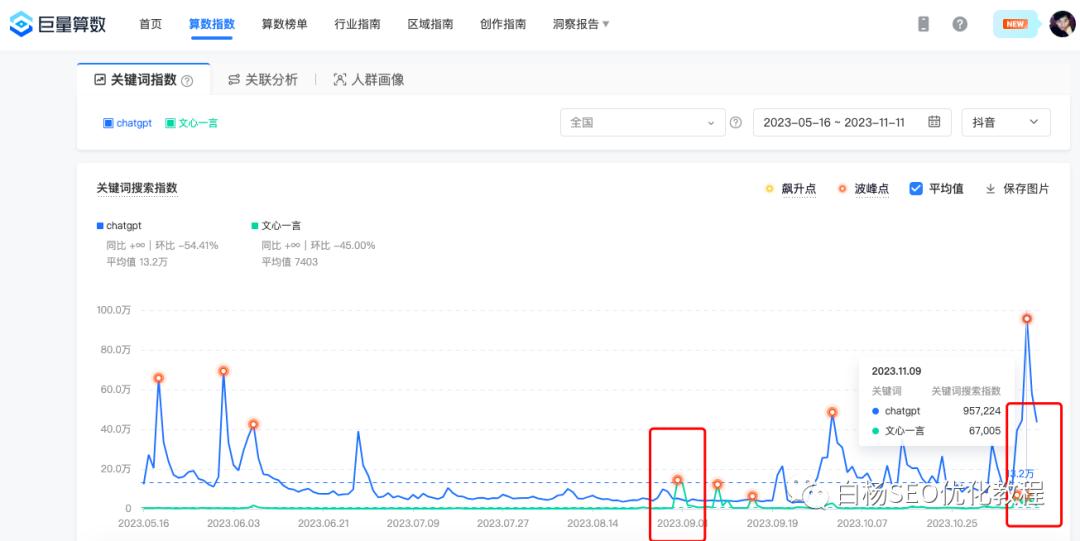This screenshot has height=541, width=1080.
Task: Click the highest chatgpt peak marker near 2023.11.09
Action: pyautogui.click(x=1026, y=318)
